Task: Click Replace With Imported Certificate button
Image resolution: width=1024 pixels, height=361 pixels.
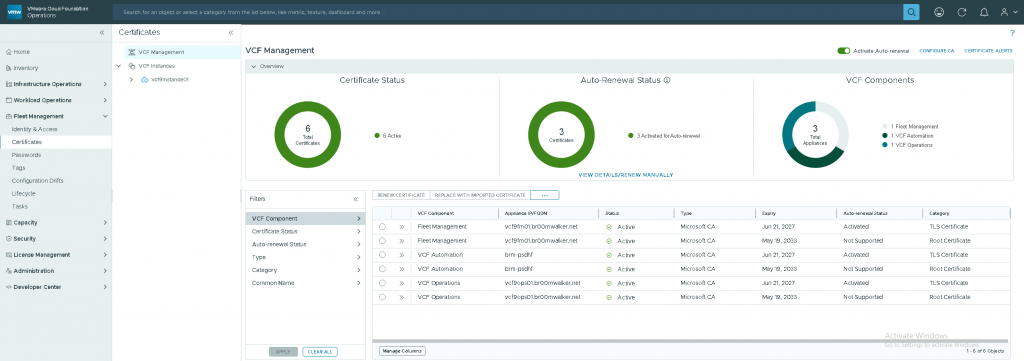Action: (x=480, y=195)
